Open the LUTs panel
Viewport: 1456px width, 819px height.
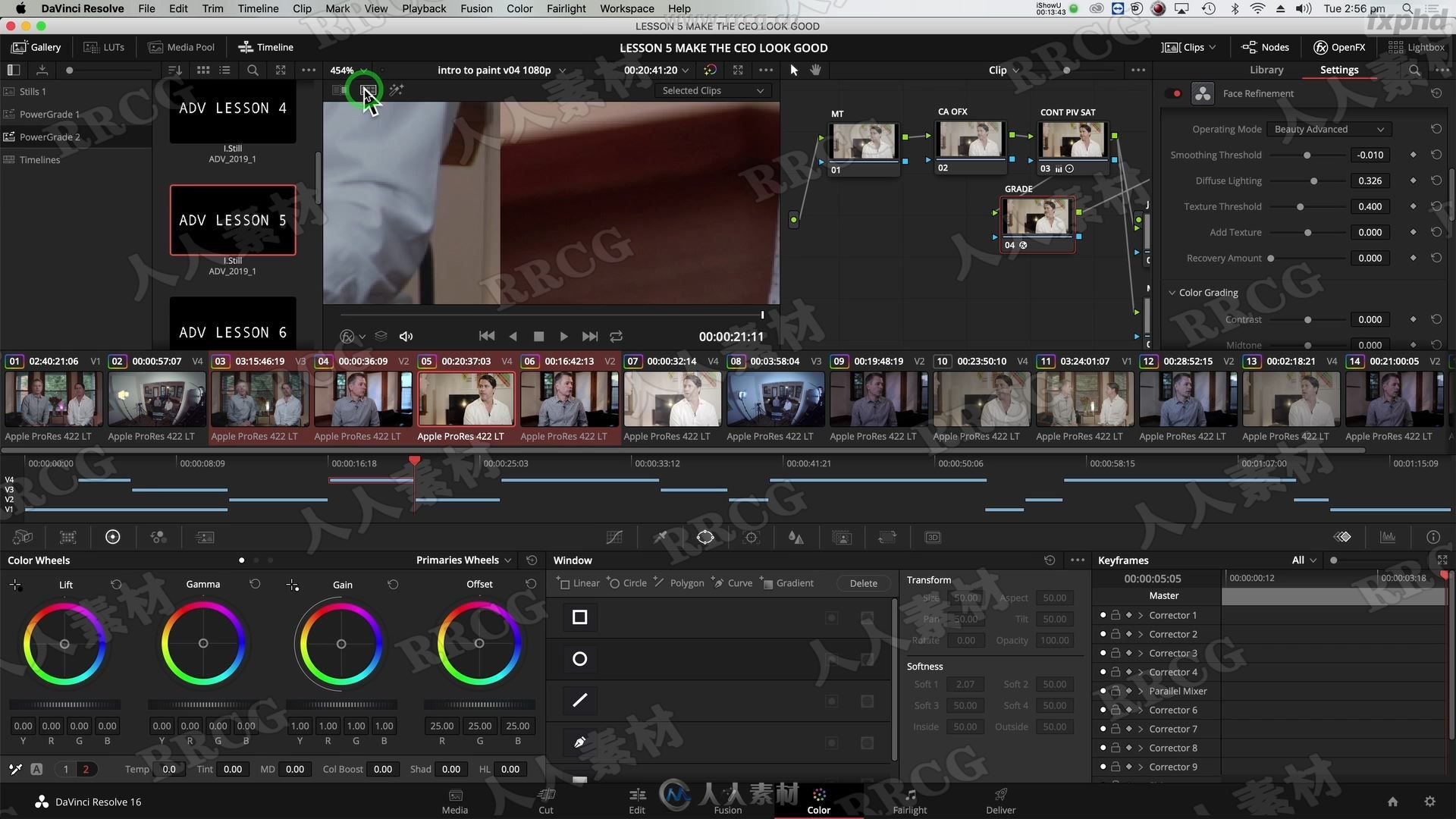pos(104,47)
